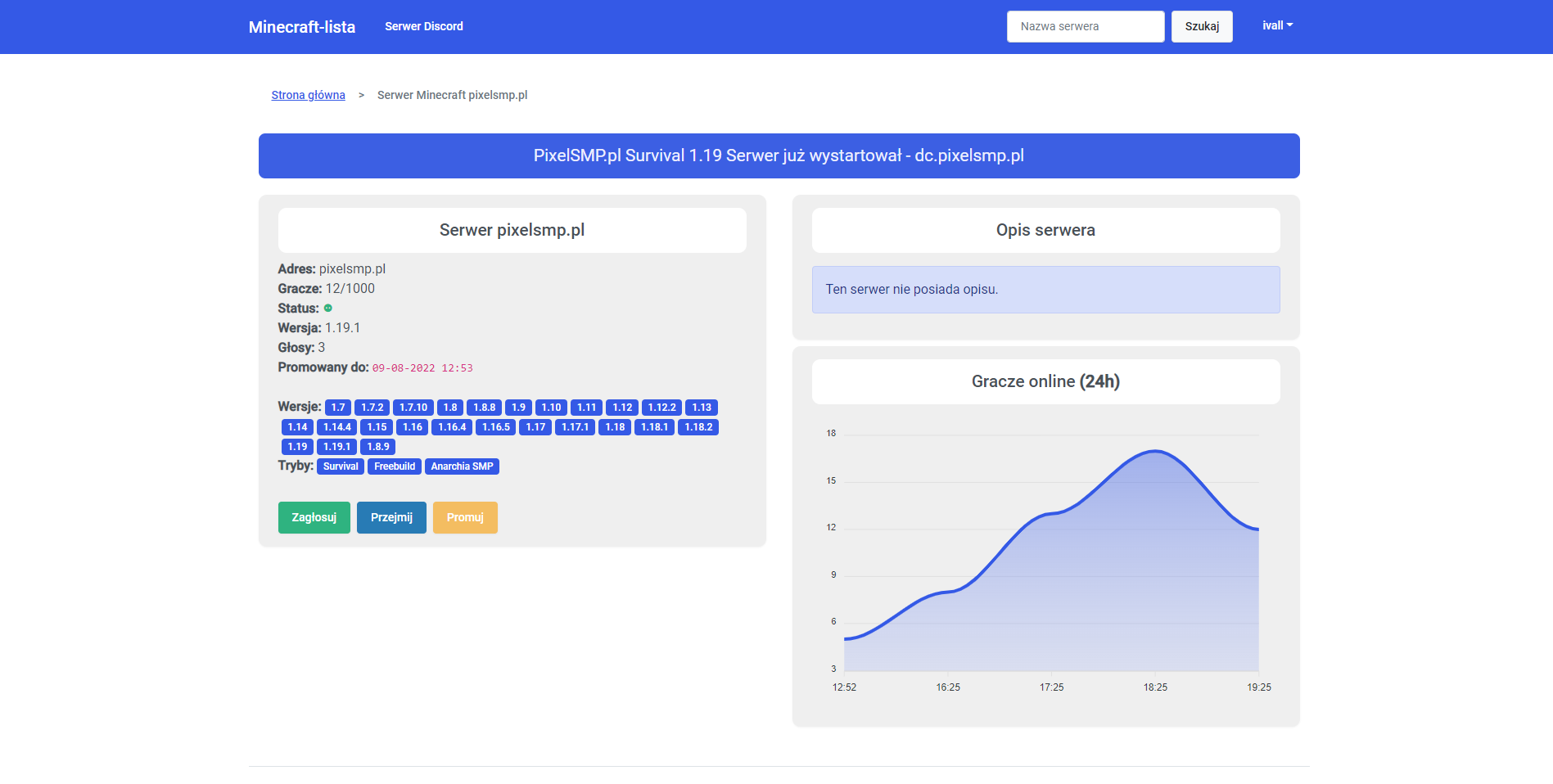Select the 1.7.10 version badge
Image resolution: width=1553 pixels, height=784 pixels.
413,408
